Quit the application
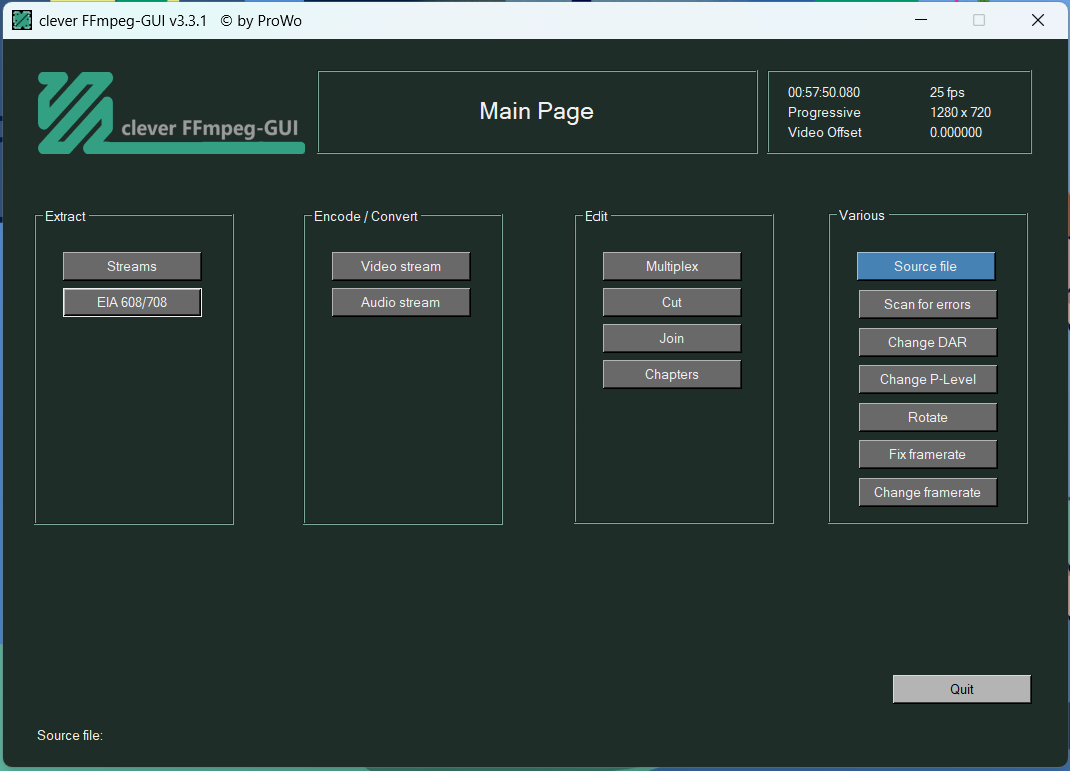This screenshot has height=771, width=1070. [x=961, y=689]
